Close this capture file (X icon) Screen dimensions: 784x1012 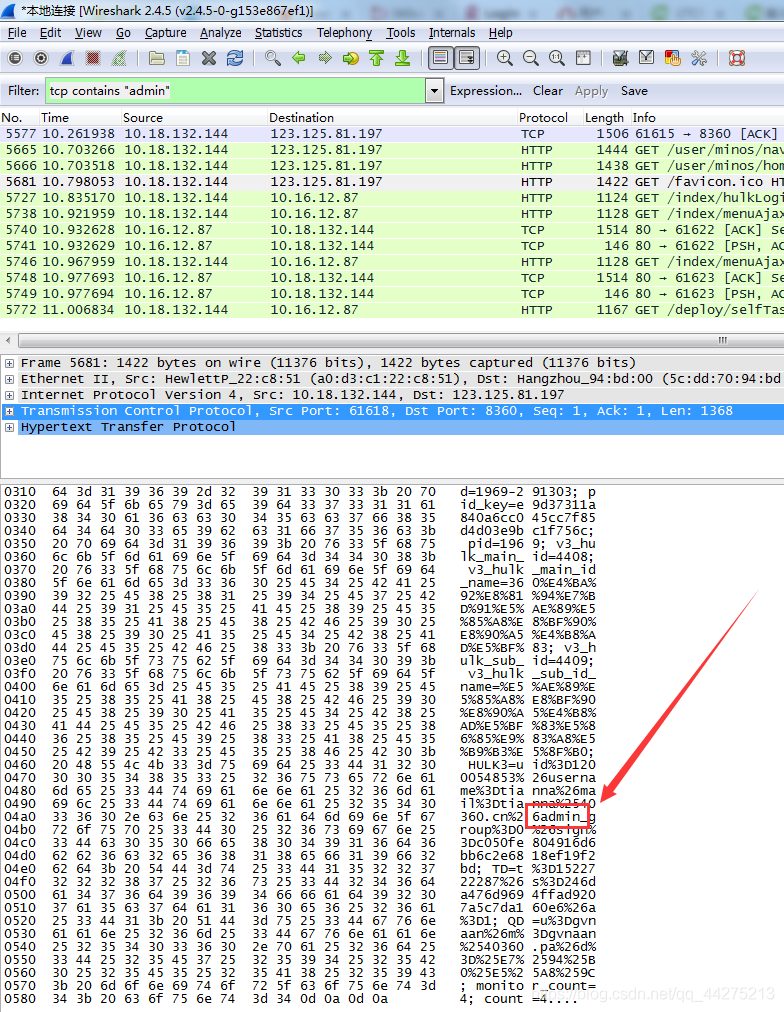coord(208,58)
